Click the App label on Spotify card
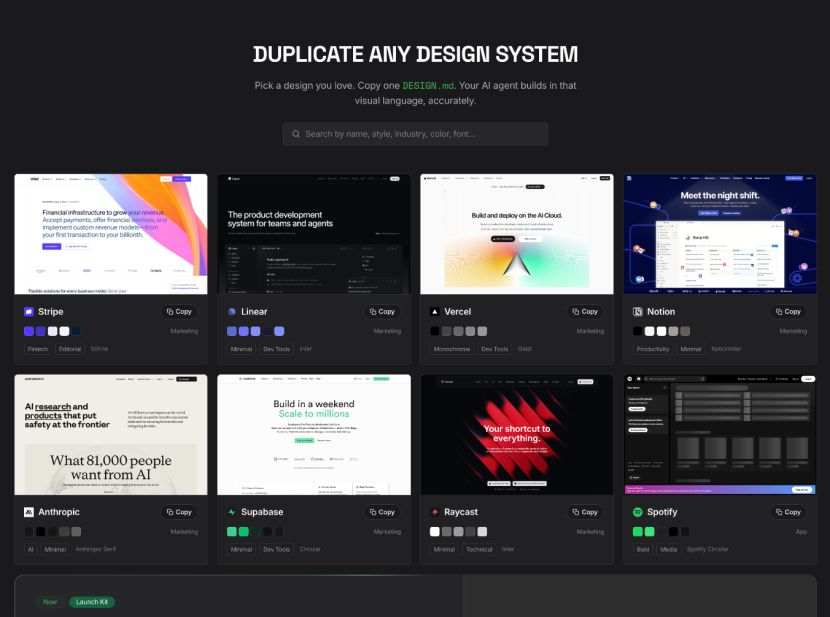The height and width of the screenshot is (617, 830). click(801, 532)
